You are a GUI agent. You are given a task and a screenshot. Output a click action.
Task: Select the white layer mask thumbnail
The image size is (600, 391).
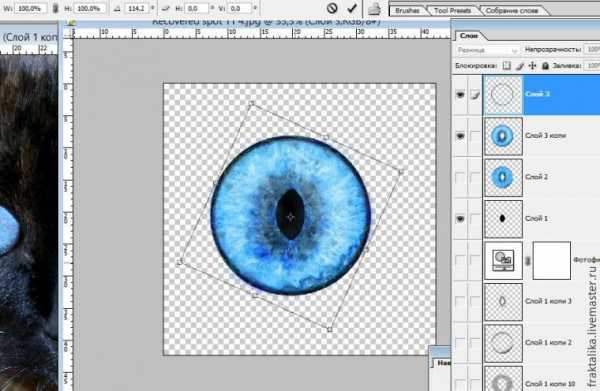point(552,261)
